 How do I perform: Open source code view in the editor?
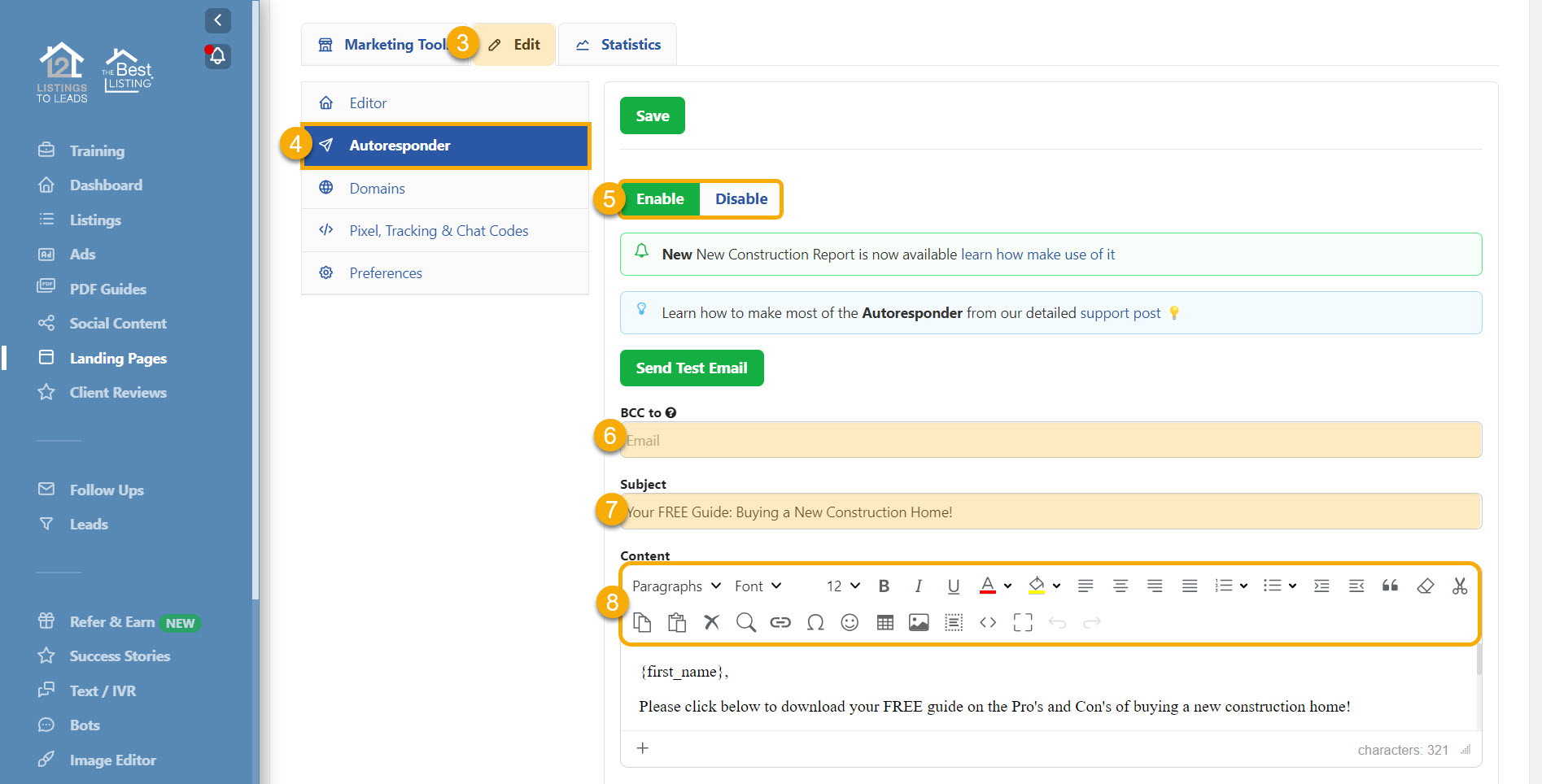[x=988, y=622]
